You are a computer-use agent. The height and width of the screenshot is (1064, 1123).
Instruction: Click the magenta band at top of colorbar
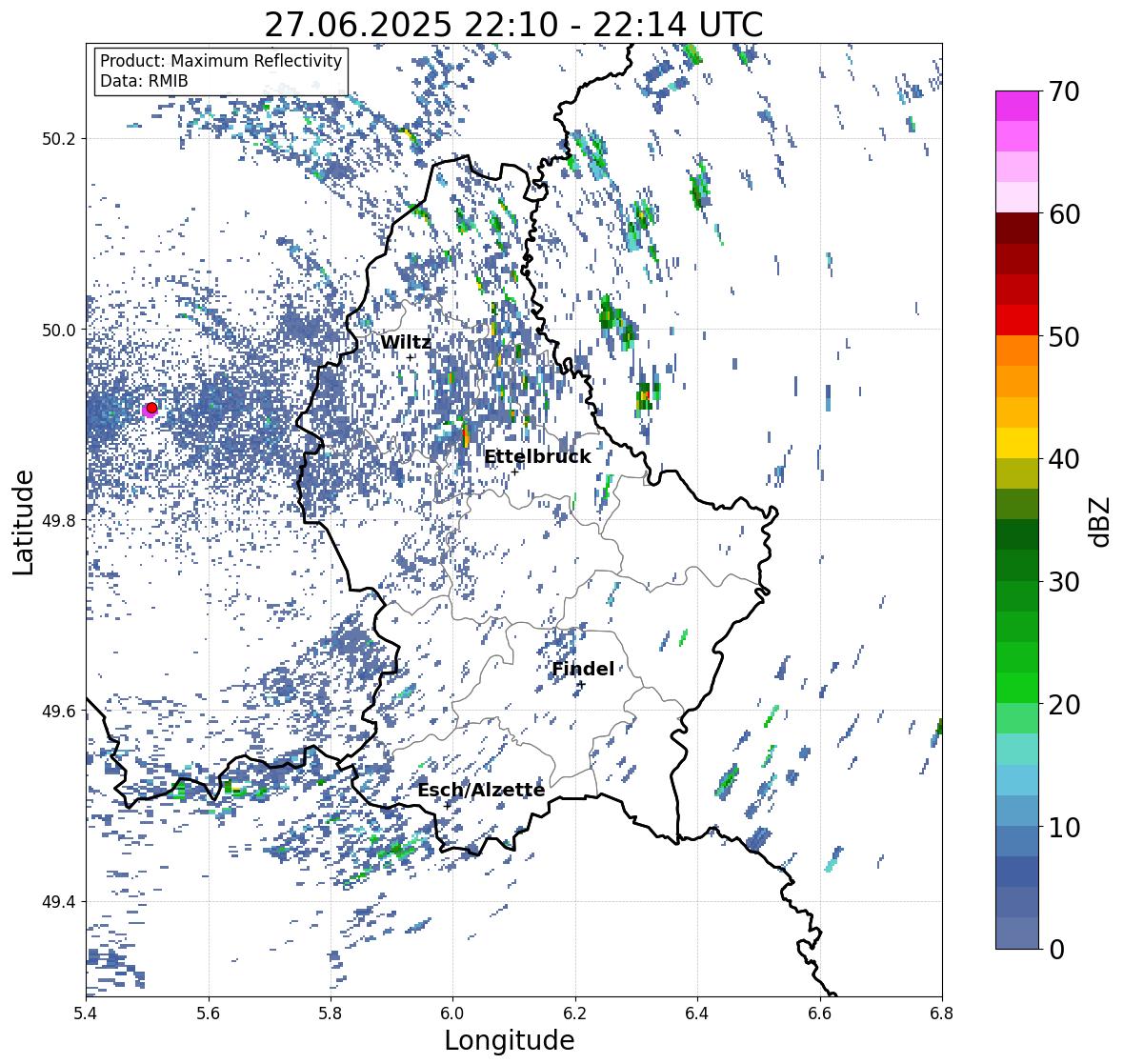(x=1017, y=106)
